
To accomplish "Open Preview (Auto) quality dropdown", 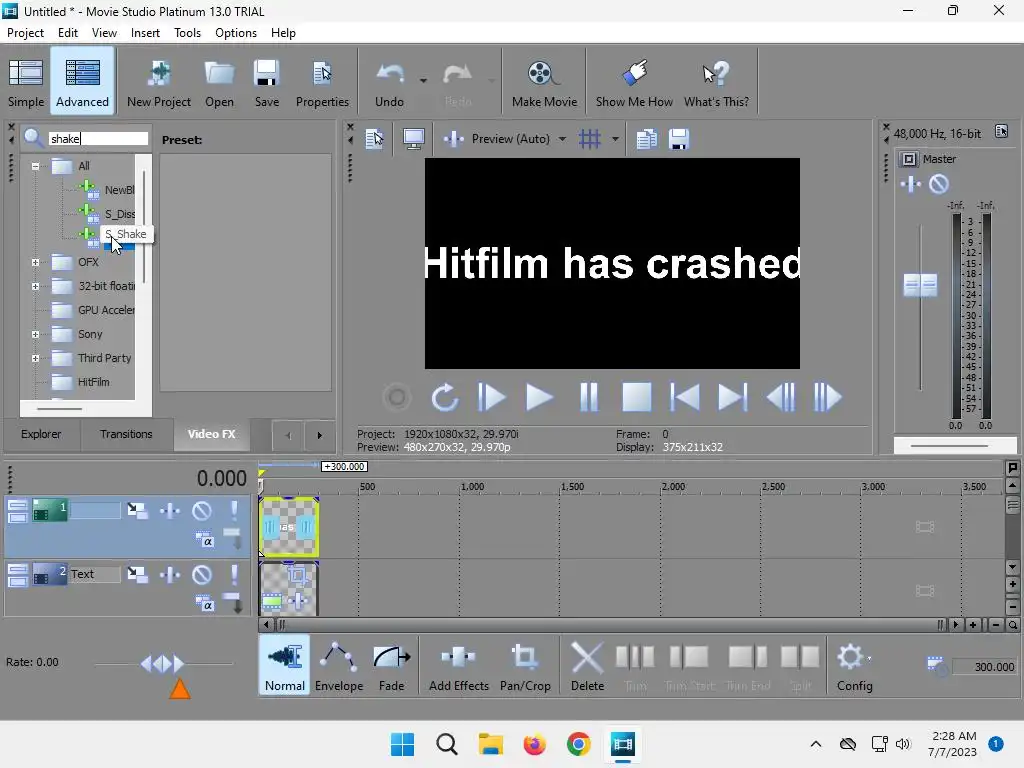I will point(562,139).
